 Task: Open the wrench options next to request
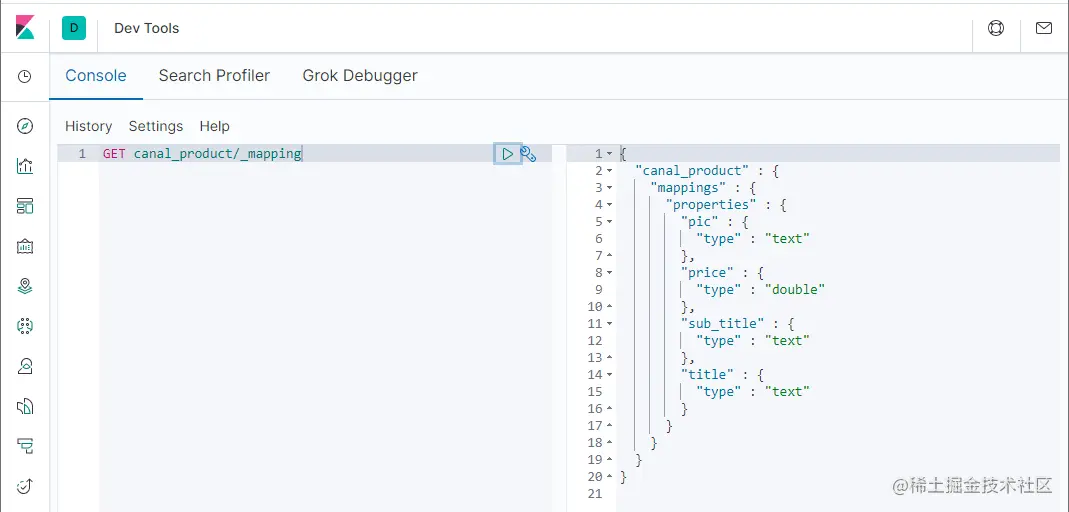click(528, 154)
